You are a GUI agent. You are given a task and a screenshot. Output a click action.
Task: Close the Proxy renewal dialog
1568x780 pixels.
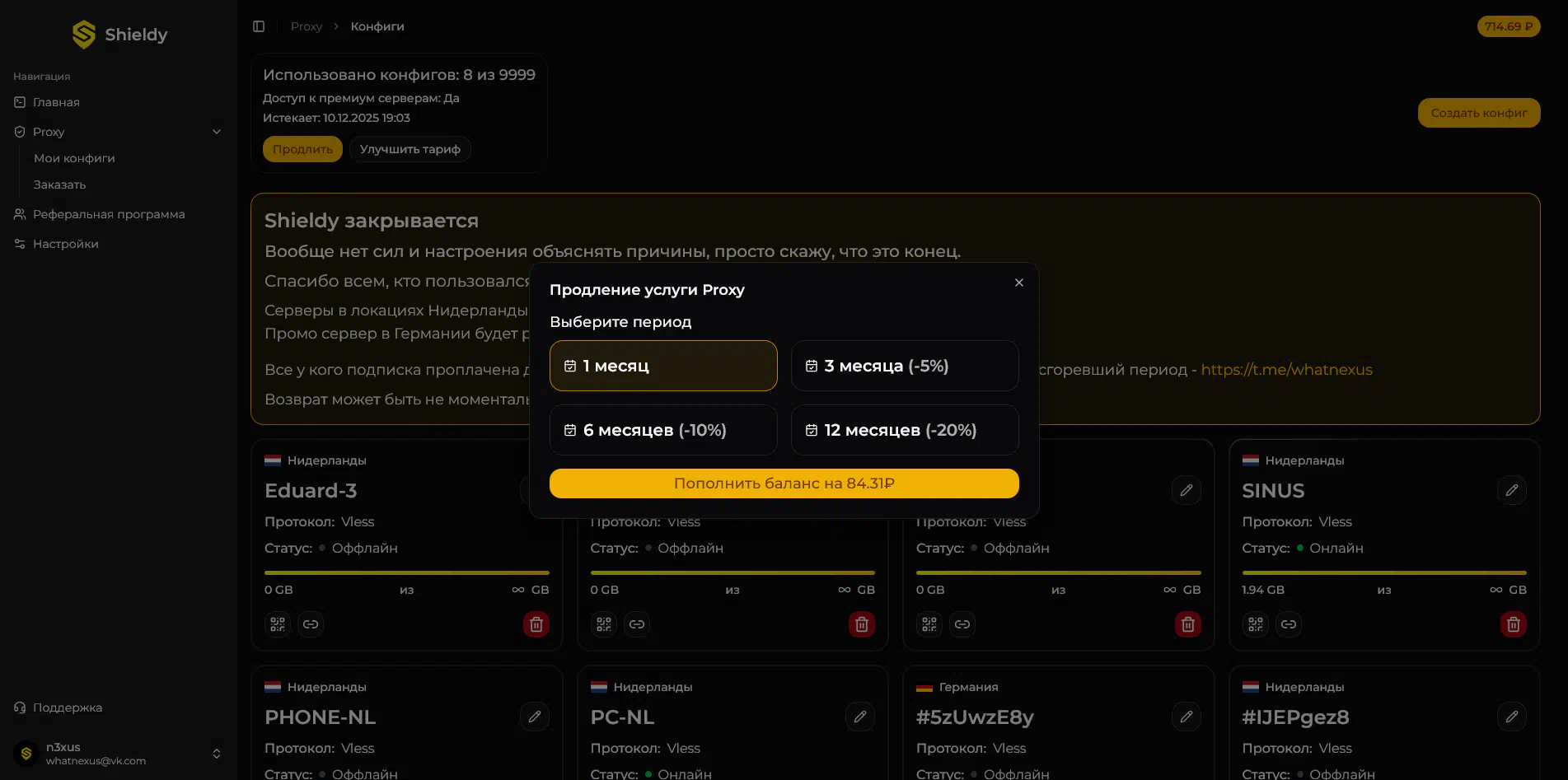click(1019, 283)
